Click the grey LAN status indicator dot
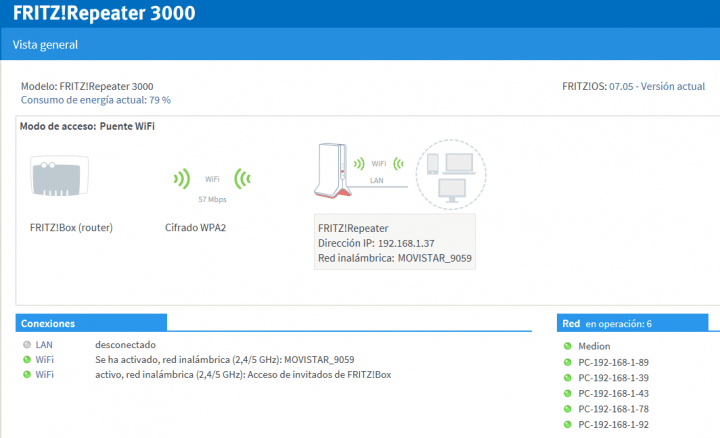The width and height of the screenshot is (720, 438). coord(27,345)
